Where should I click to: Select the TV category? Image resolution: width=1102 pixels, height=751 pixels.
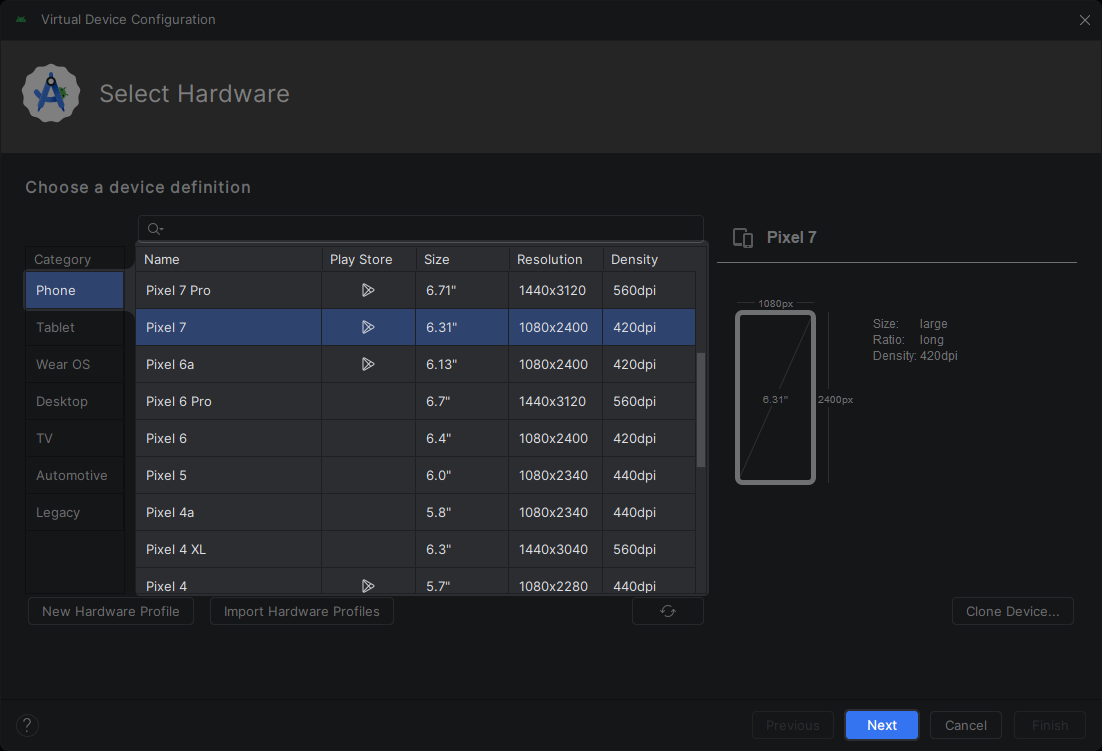(x=74, y=438)
